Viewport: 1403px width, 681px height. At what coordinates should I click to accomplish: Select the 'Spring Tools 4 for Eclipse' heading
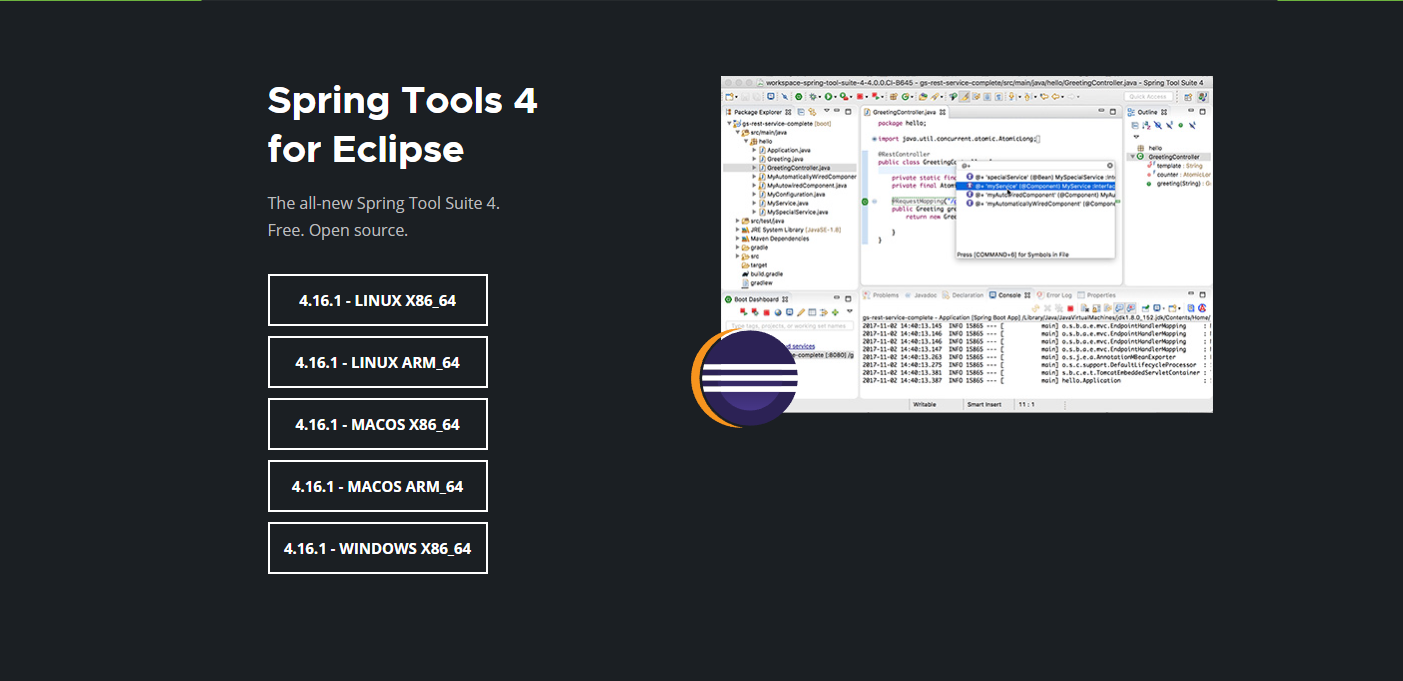pos(402,125)
